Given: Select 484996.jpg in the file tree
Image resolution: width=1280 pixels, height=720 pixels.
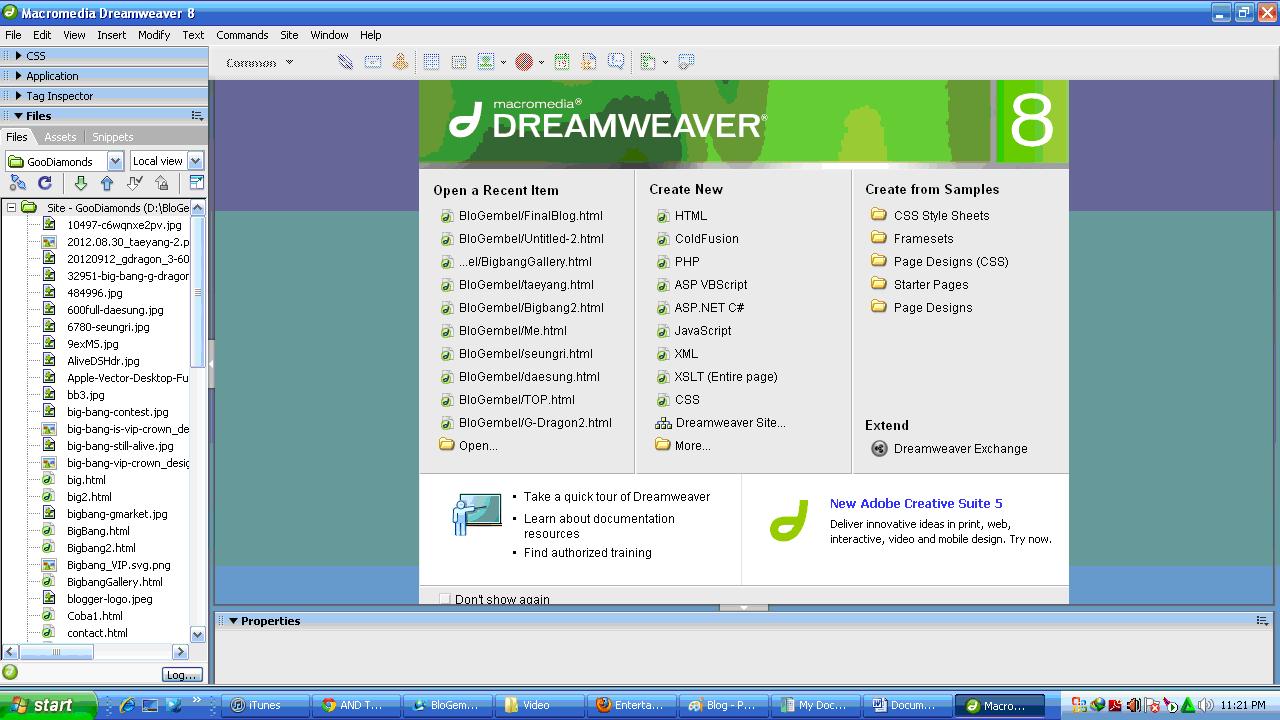Looking at the screenshot, I should 95,293.
